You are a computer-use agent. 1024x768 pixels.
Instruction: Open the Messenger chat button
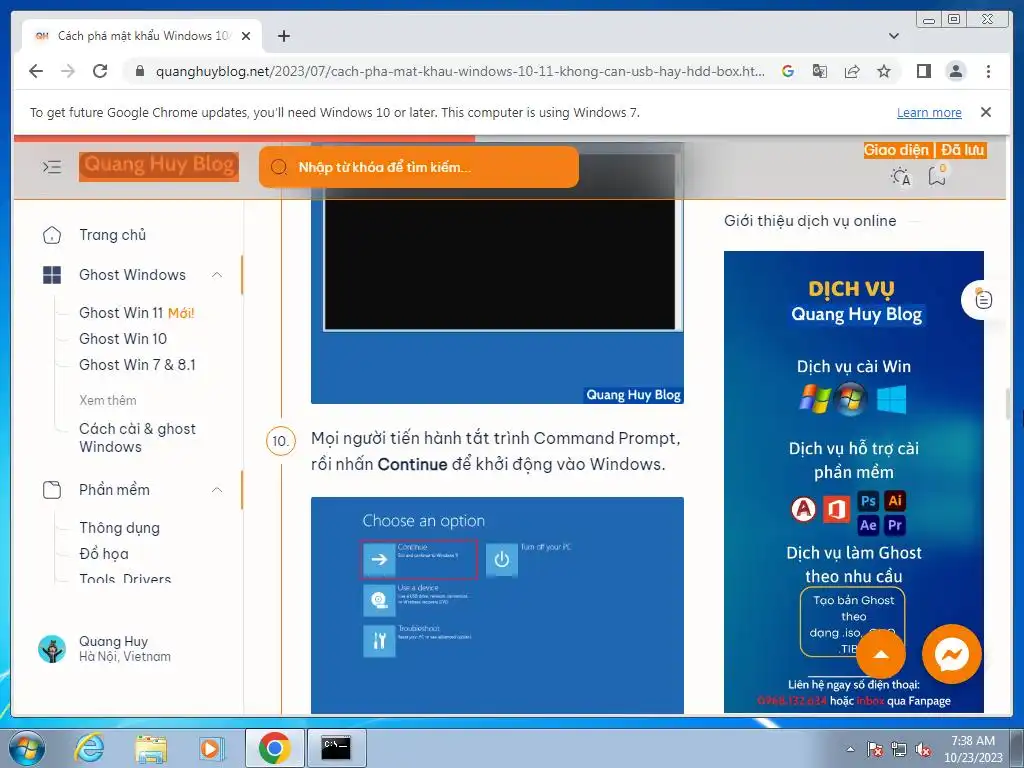click(951, 654)
